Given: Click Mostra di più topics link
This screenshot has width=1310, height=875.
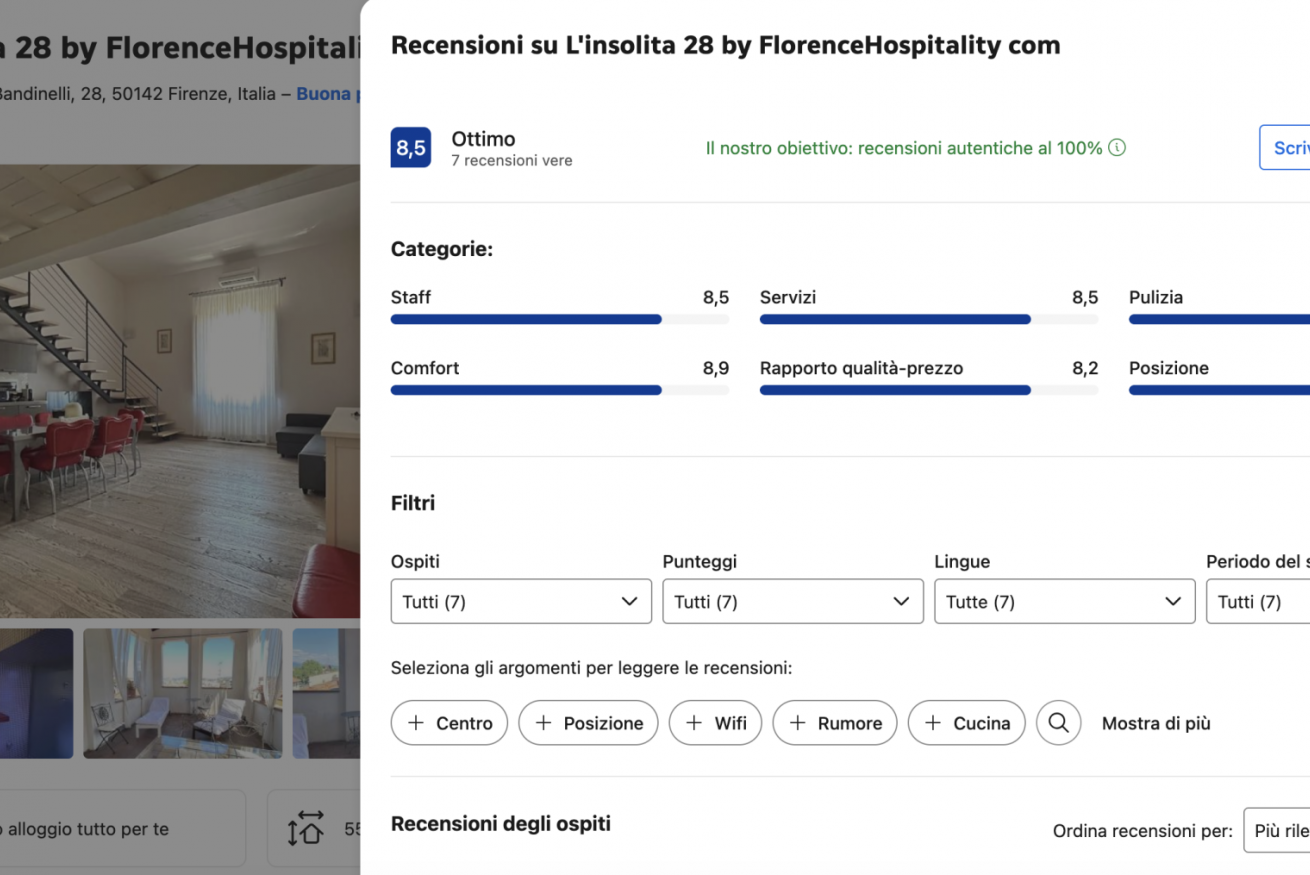Looking at the screenshot, I should pyautogui.click(x=1156, y=724).
